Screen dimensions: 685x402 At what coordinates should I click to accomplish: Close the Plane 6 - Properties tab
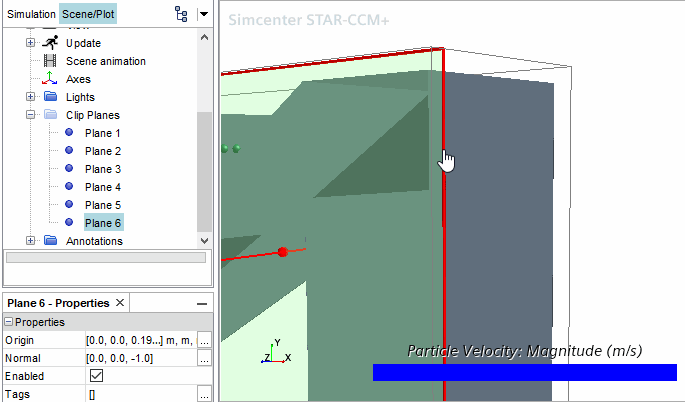click(120, 302)
